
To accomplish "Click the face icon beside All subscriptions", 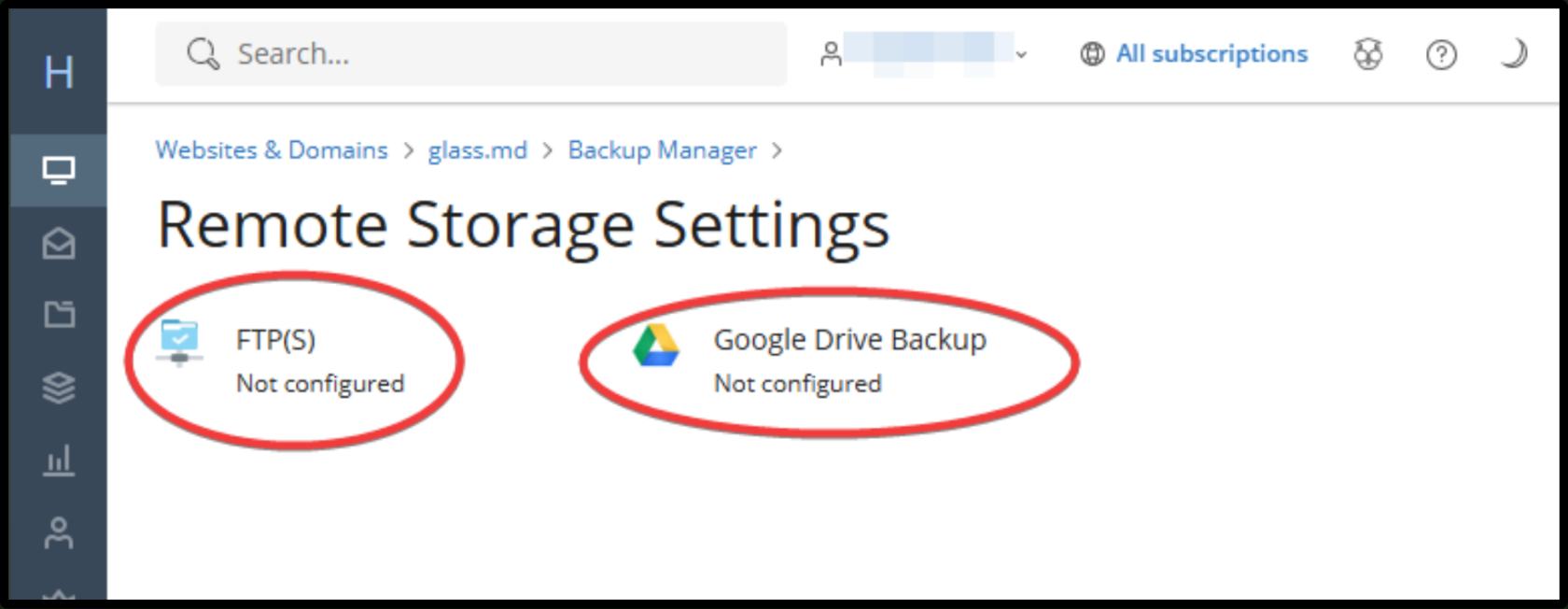I will point(1368,55).
